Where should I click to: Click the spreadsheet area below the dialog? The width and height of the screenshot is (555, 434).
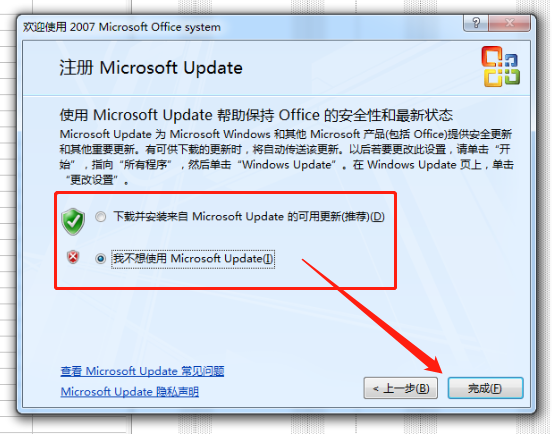[248, 425]
